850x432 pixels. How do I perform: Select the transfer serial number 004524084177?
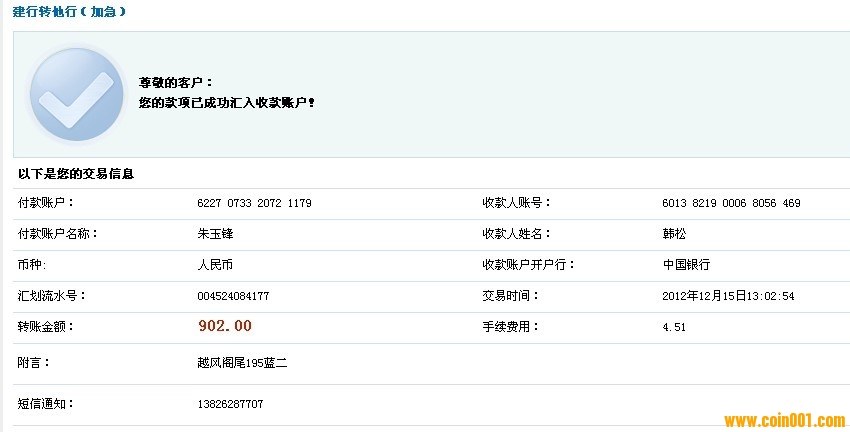pyautogui.click(x=233, y=296)
